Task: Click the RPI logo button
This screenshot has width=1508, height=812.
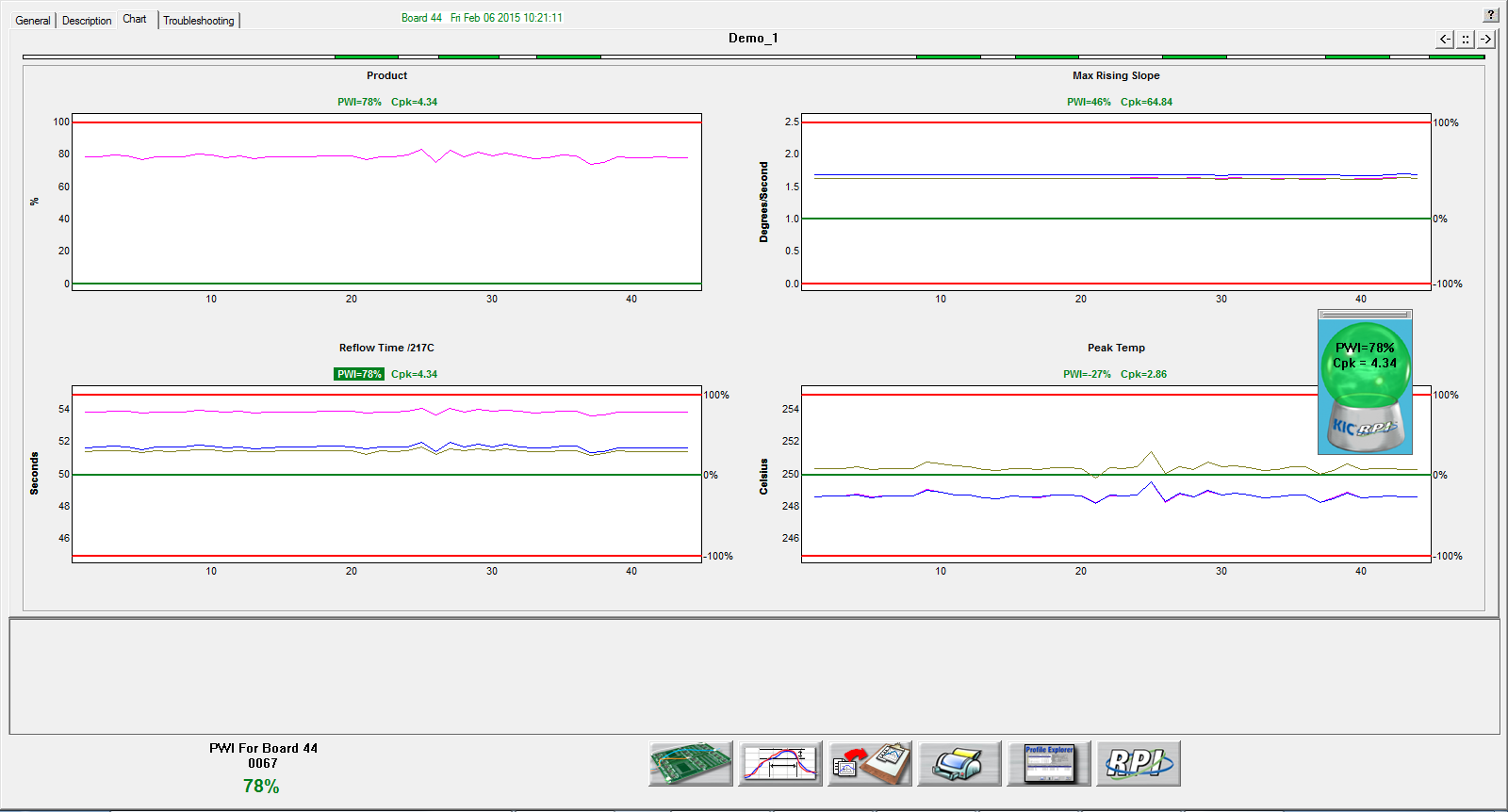Action: 1138,763
